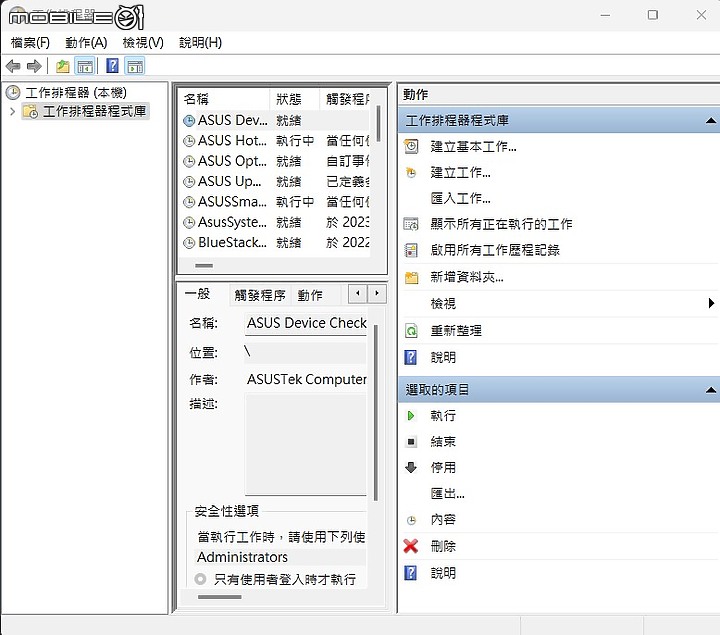This screenshot has height=635, width=720.
Task: Expand the 工作排程器程式庫 tree node
Action: pos(12,111)
